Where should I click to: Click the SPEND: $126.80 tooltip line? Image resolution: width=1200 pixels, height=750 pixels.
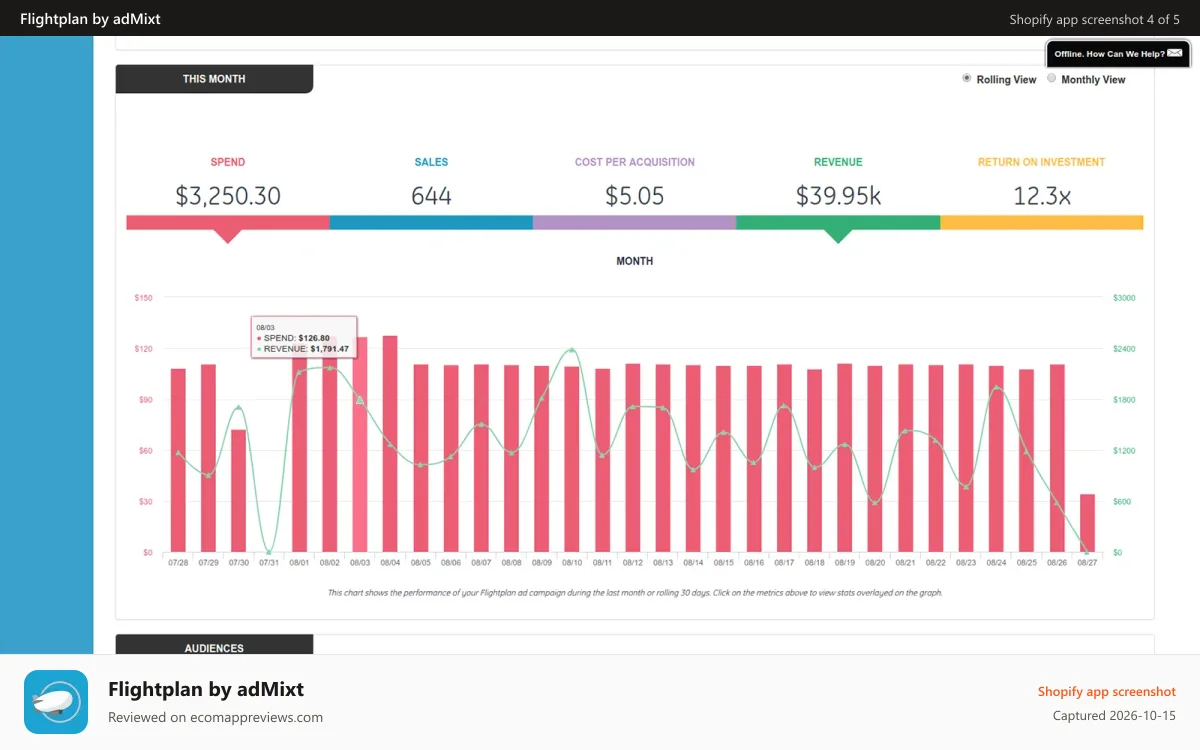[293, 338]
